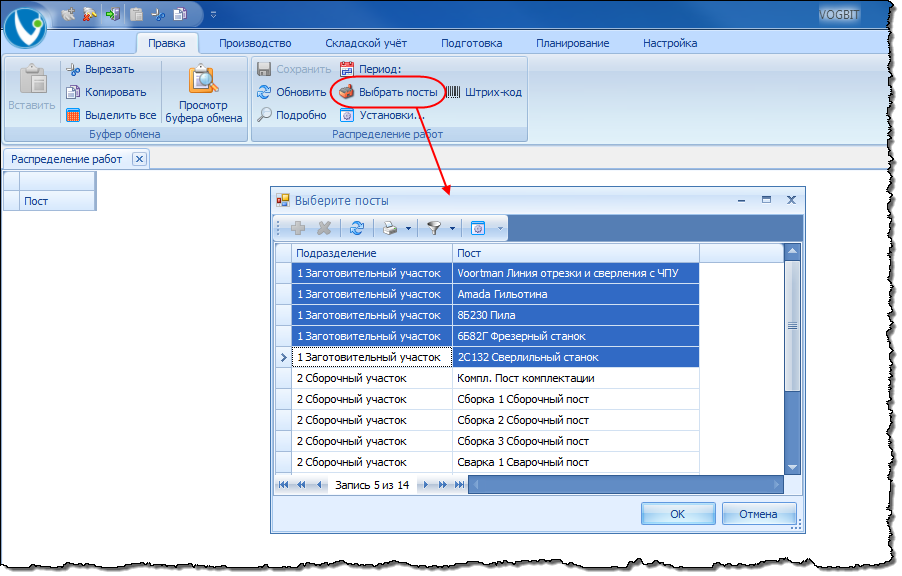Open Просмотр буфера обмена clipboard viewer
The width and height of the screenshot is (902, 576).
click(x=204, y=96)
